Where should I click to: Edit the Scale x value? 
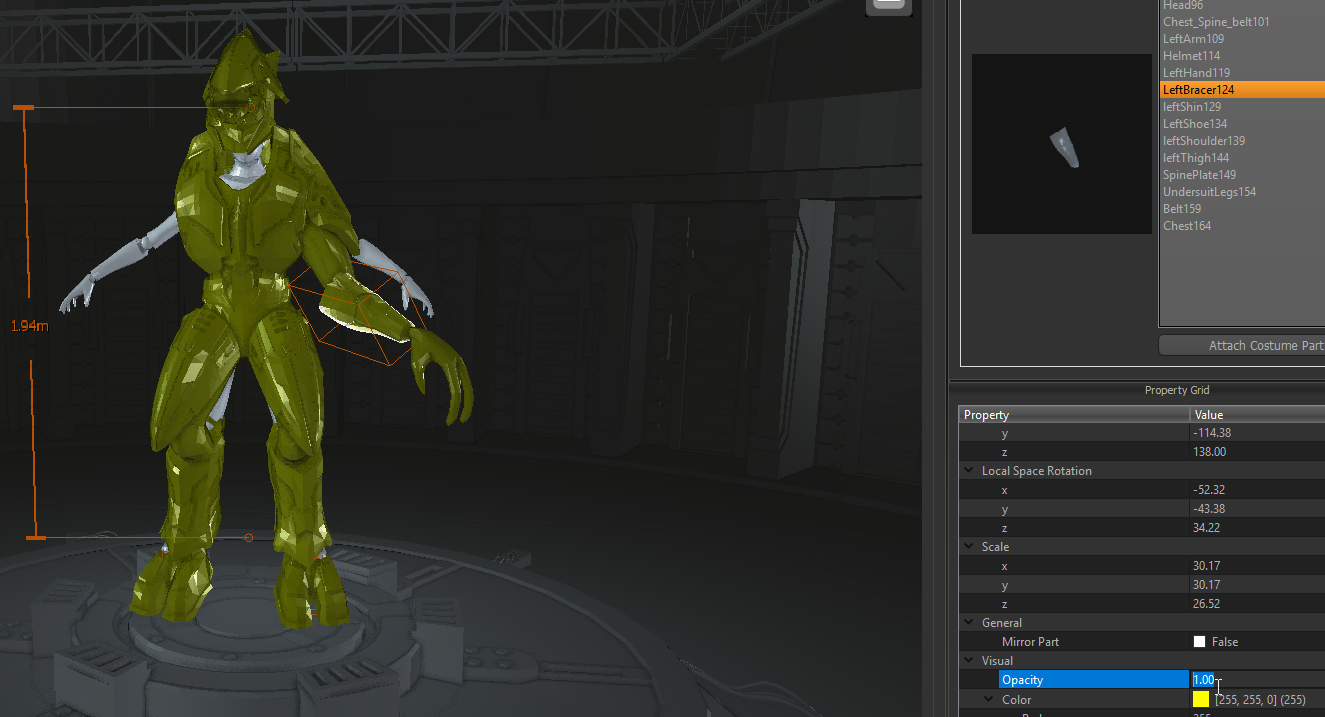(1257, 566)
